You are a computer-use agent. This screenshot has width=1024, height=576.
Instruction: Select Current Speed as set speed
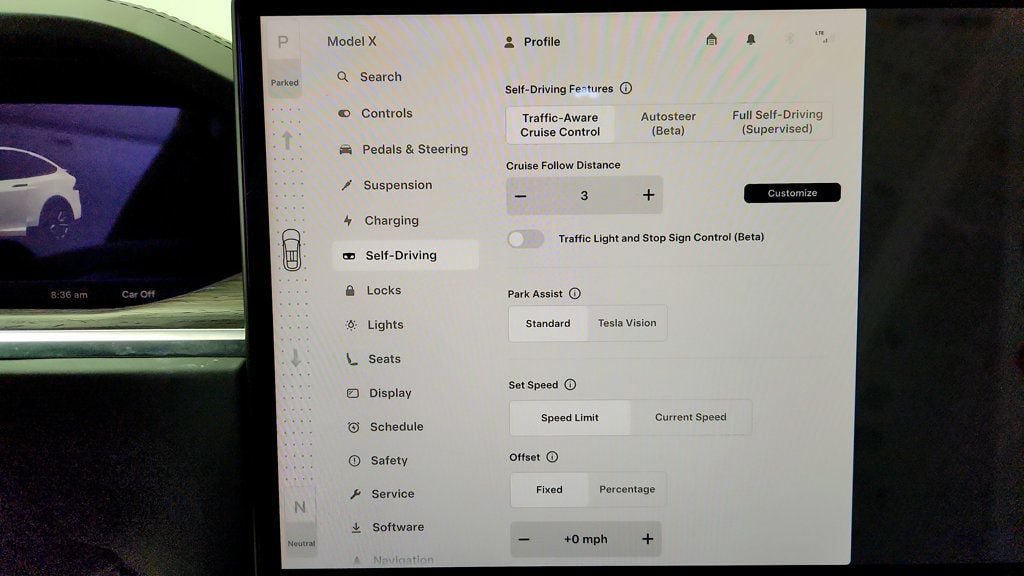[x=691, y=417]
